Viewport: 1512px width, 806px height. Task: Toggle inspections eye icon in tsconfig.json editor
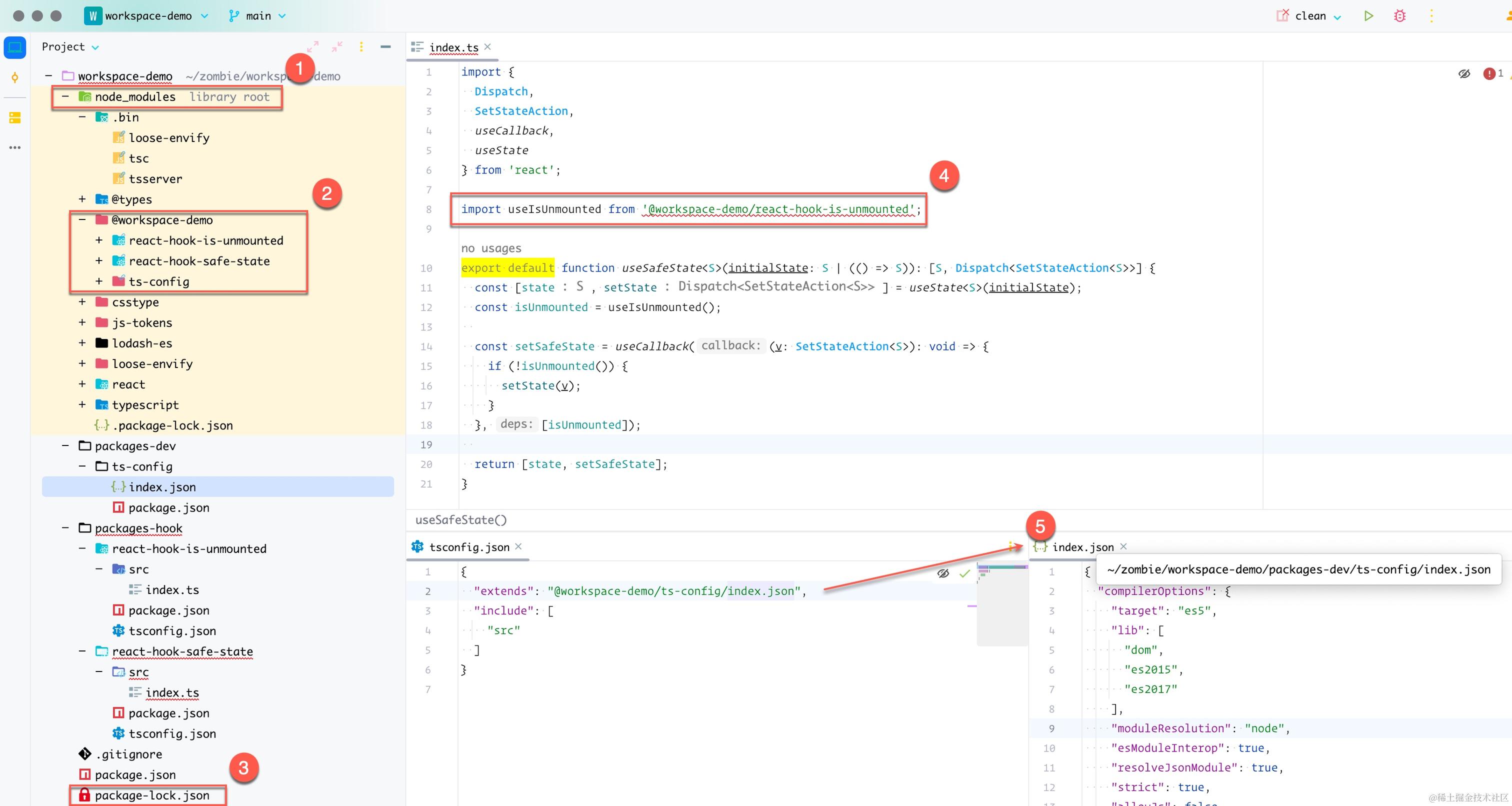(x=943, y=573)
